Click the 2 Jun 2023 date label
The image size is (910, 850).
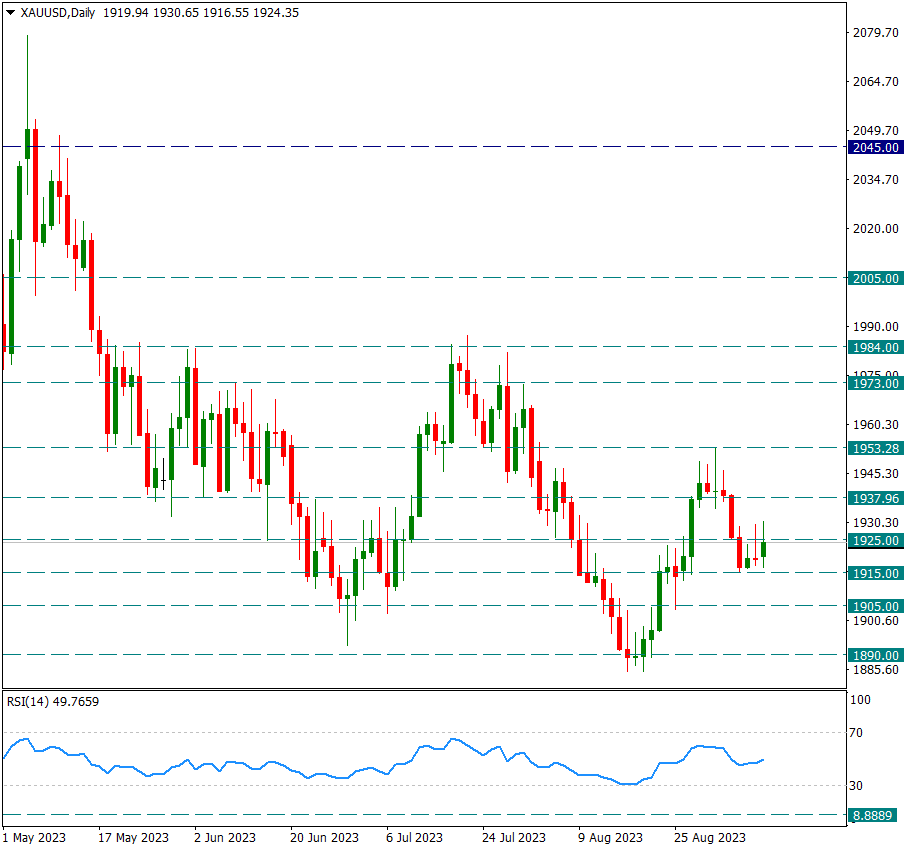(225, 838)
